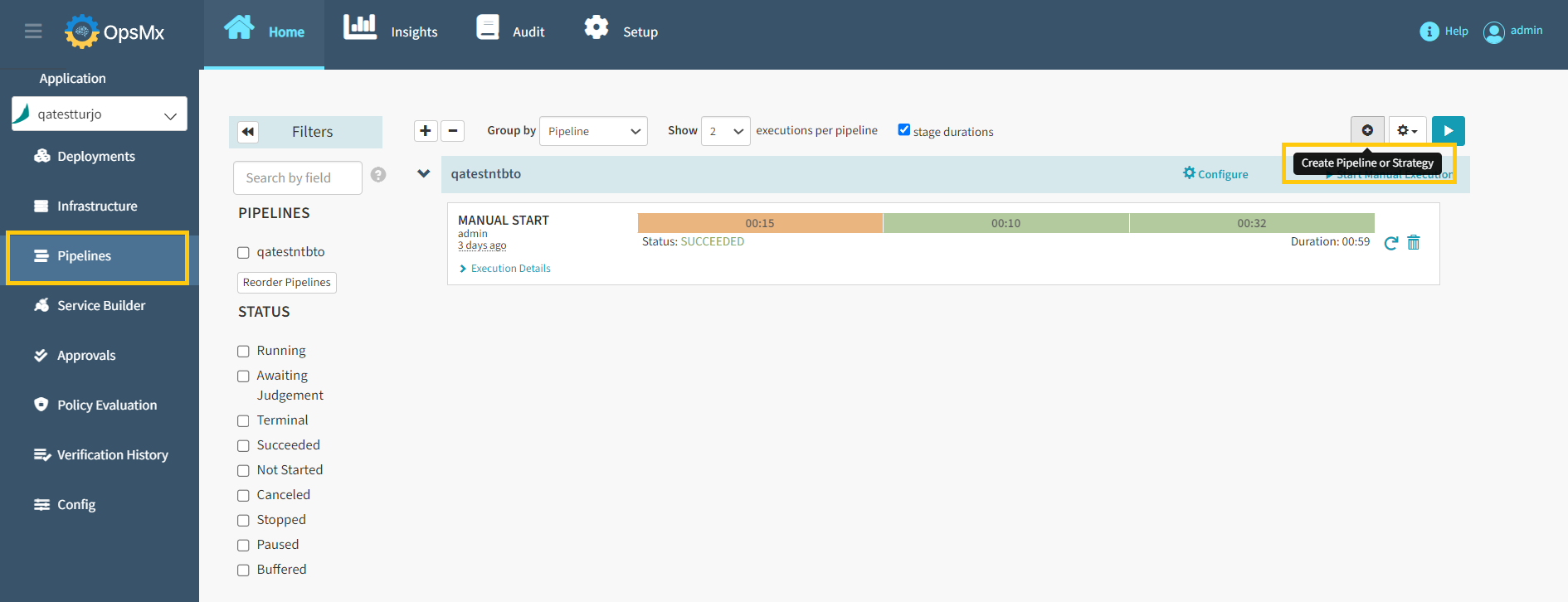Open Service Builder in the sidebar

click(100, 305)
